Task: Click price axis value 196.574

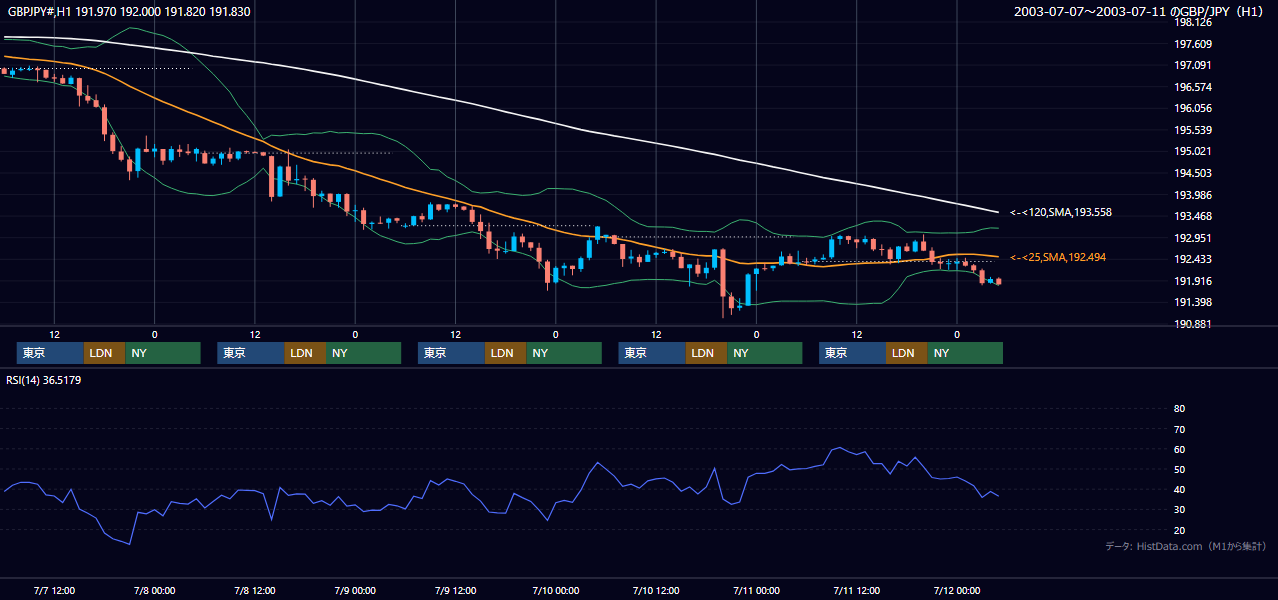Action: coord(1194,87)
